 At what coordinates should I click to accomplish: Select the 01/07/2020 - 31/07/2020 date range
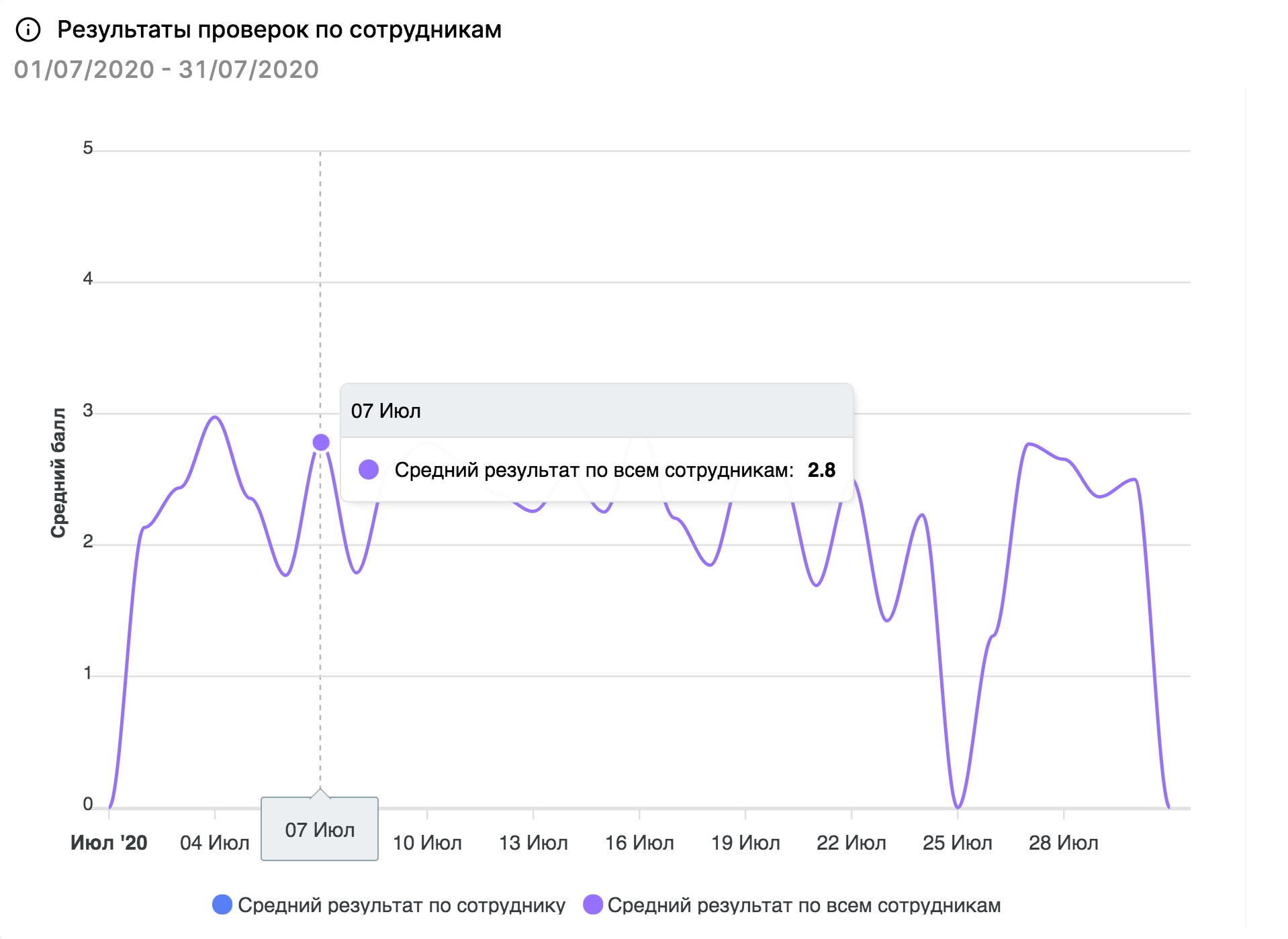tap(167, 69)
